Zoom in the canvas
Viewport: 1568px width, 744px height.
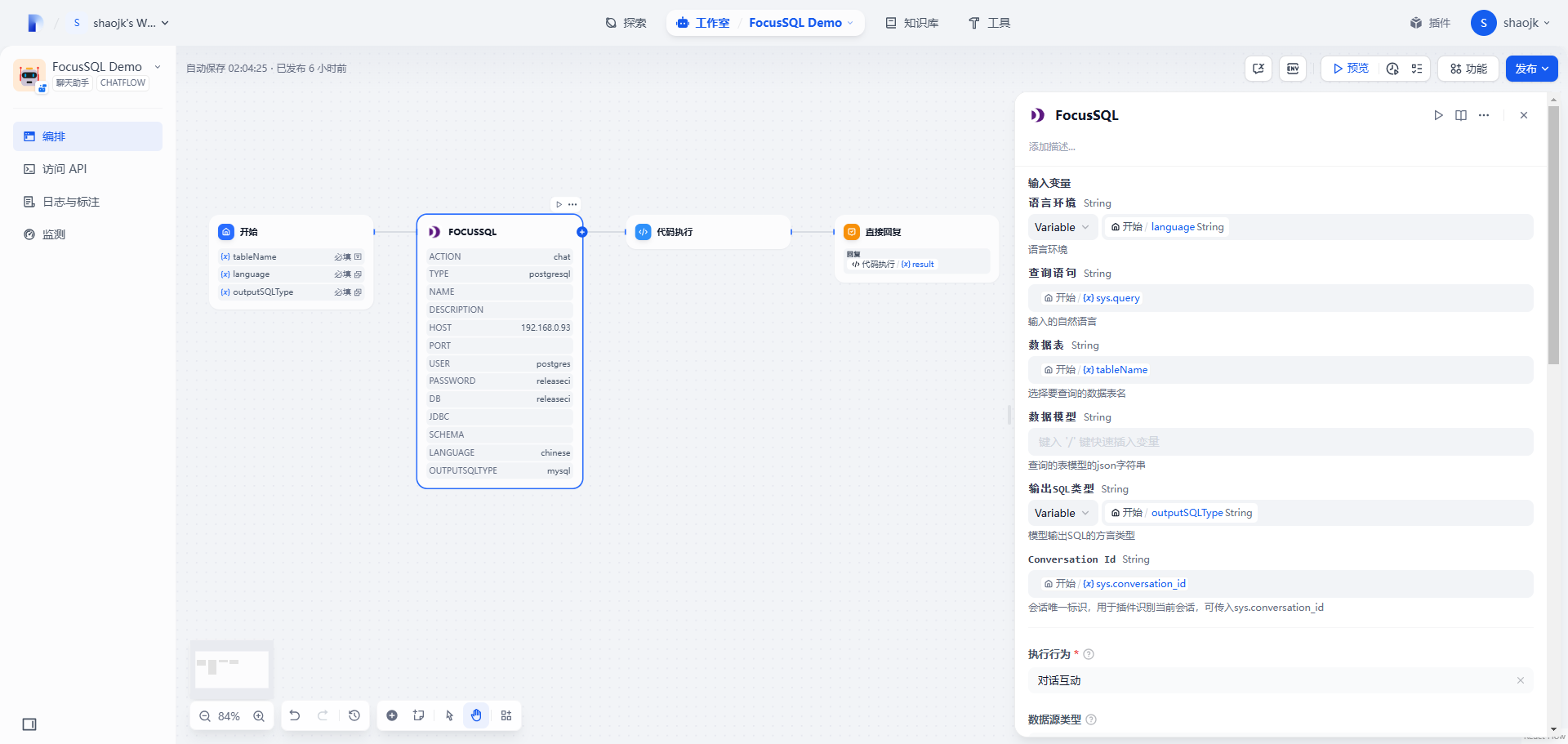coord(259,716)
